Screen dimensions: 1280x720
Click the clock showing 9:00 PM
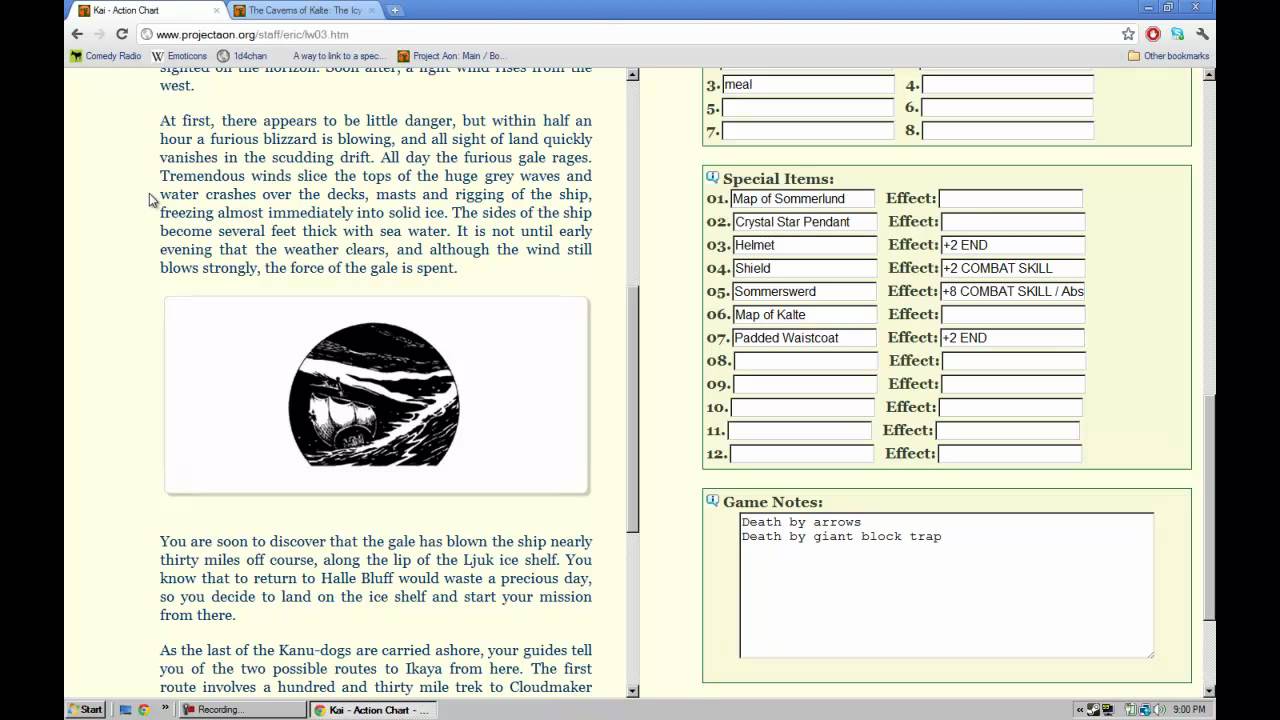tap(1189, 710)
